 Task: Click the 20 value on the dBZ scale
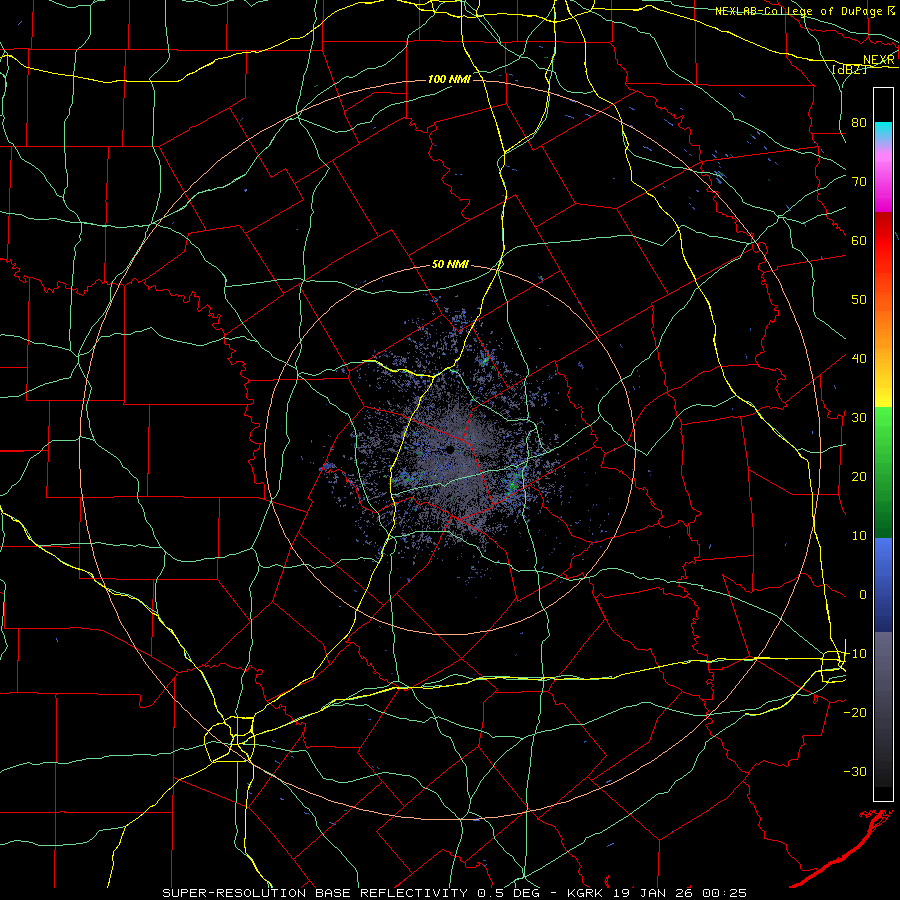(859, 476)
